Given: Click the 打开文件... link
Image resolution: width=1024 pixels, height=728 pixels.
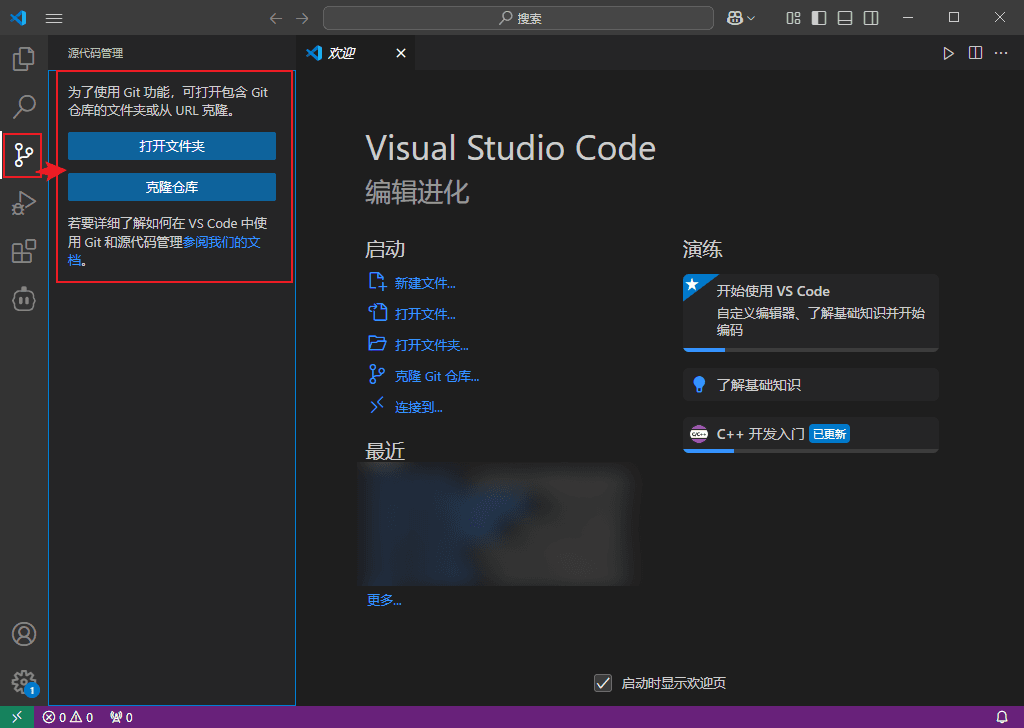Looking at the screenshot, I should point(425,314).
